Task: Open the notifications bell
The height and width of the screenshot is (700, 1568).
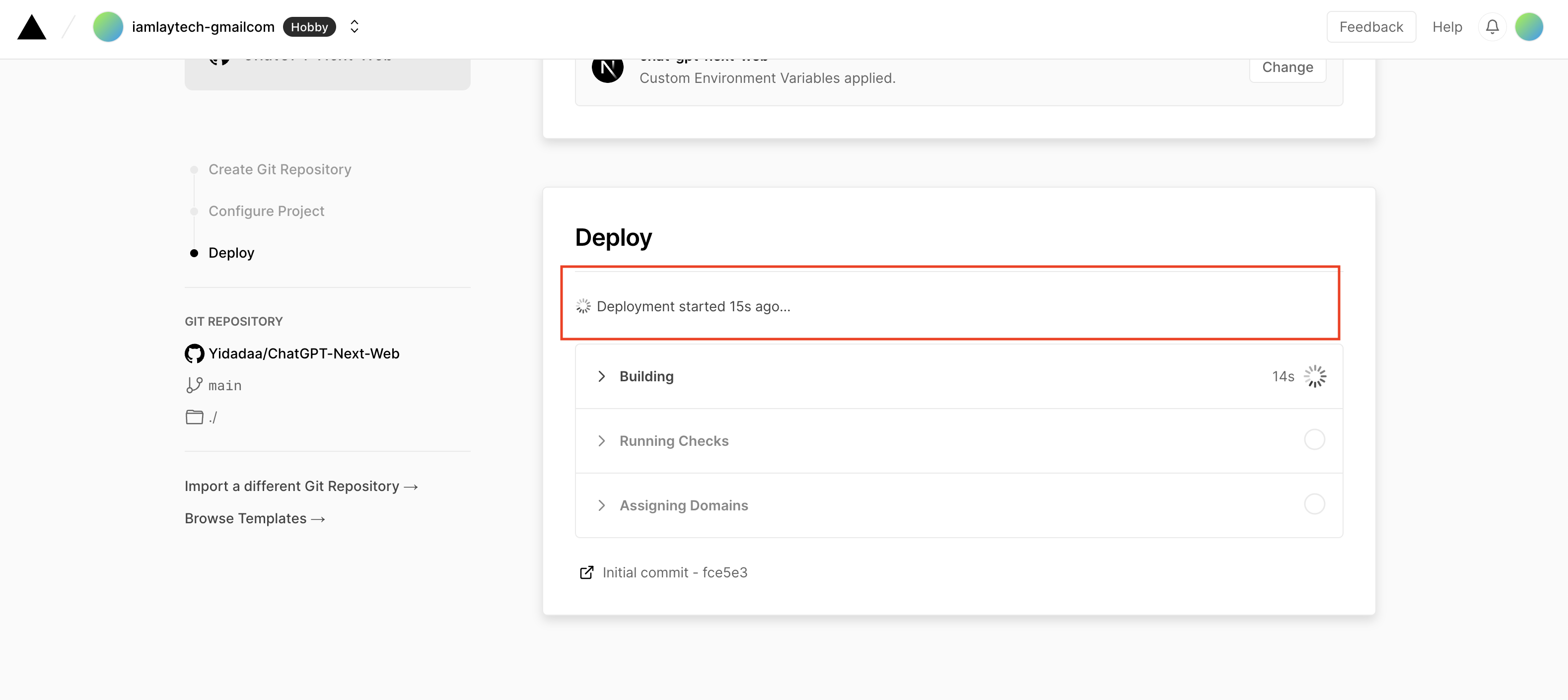Action: pyautogui.click(x=1492, y=27)
